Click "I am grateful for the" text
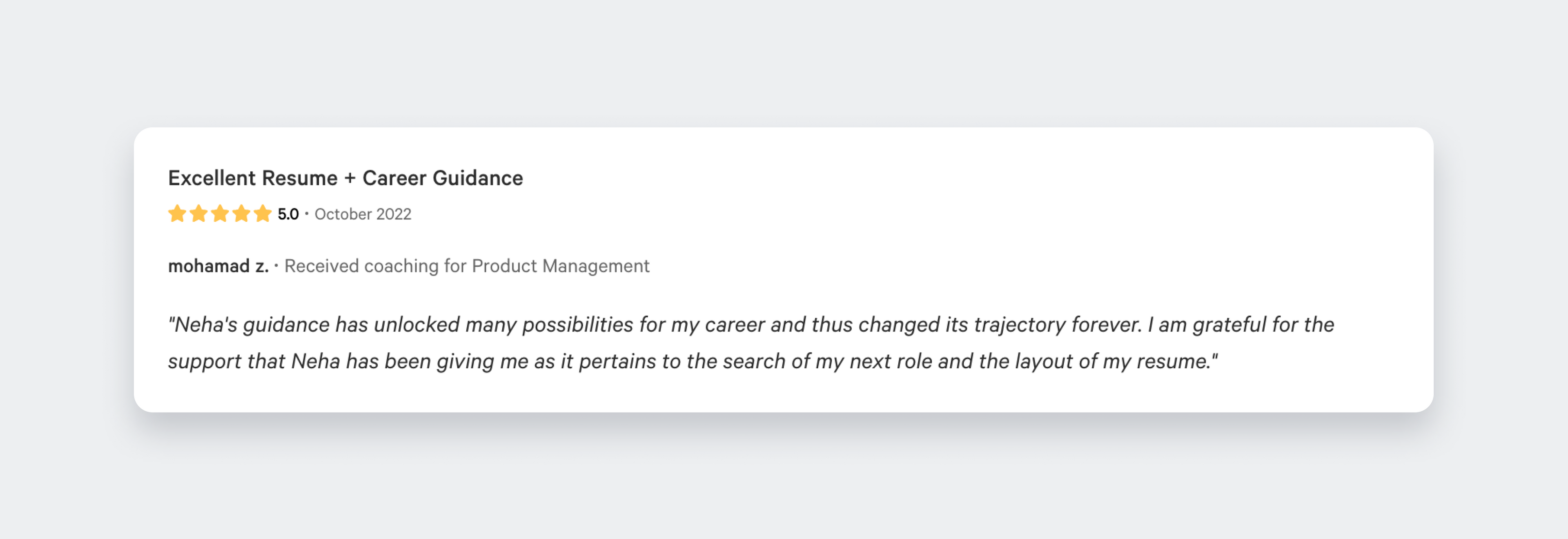Viewport: 1568px width, 539px height. (x=1241, y=325)
